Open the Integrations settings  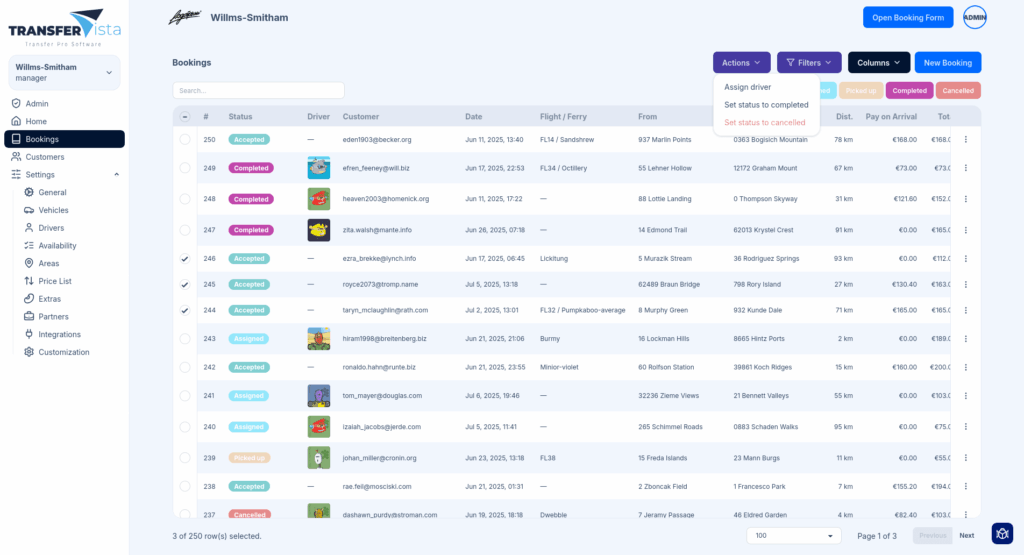tap(59, 334)
